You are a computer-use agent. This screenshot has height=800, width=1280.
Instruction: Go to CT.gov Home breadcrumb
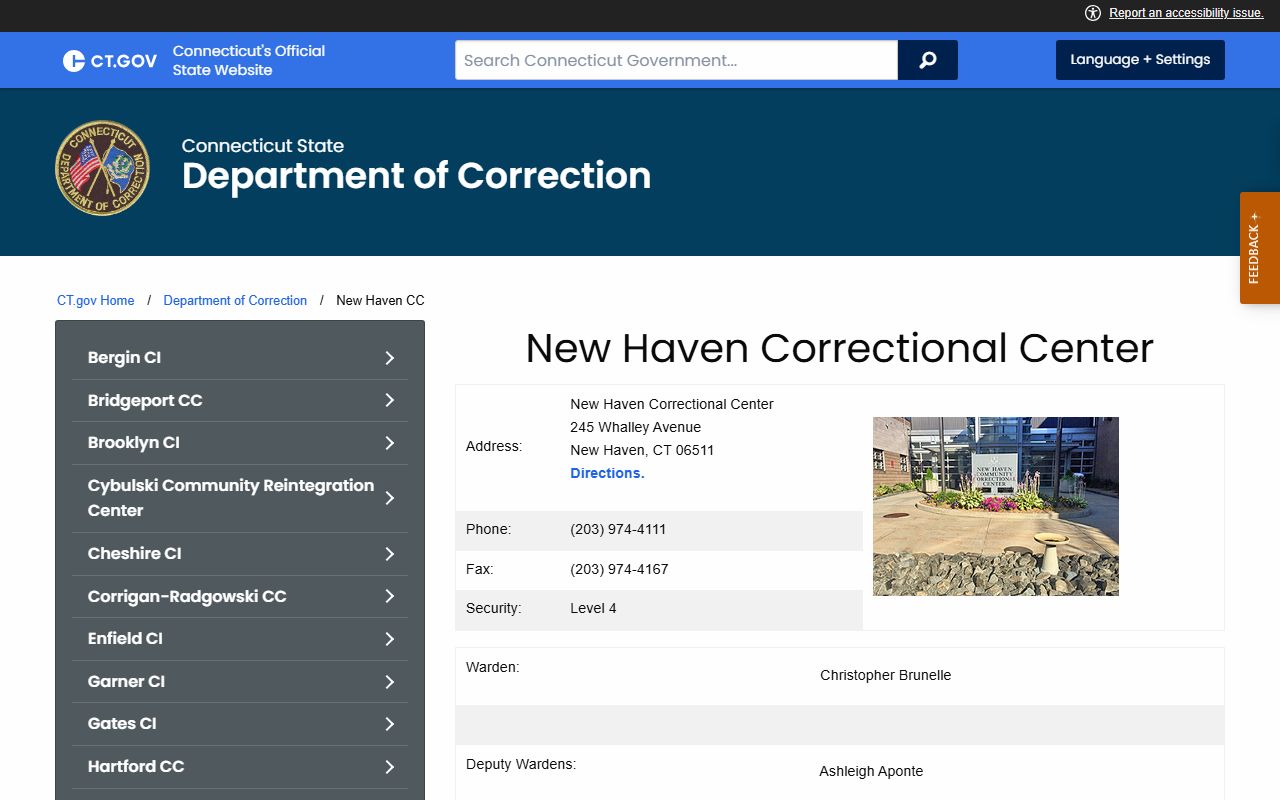pos(96,300)
